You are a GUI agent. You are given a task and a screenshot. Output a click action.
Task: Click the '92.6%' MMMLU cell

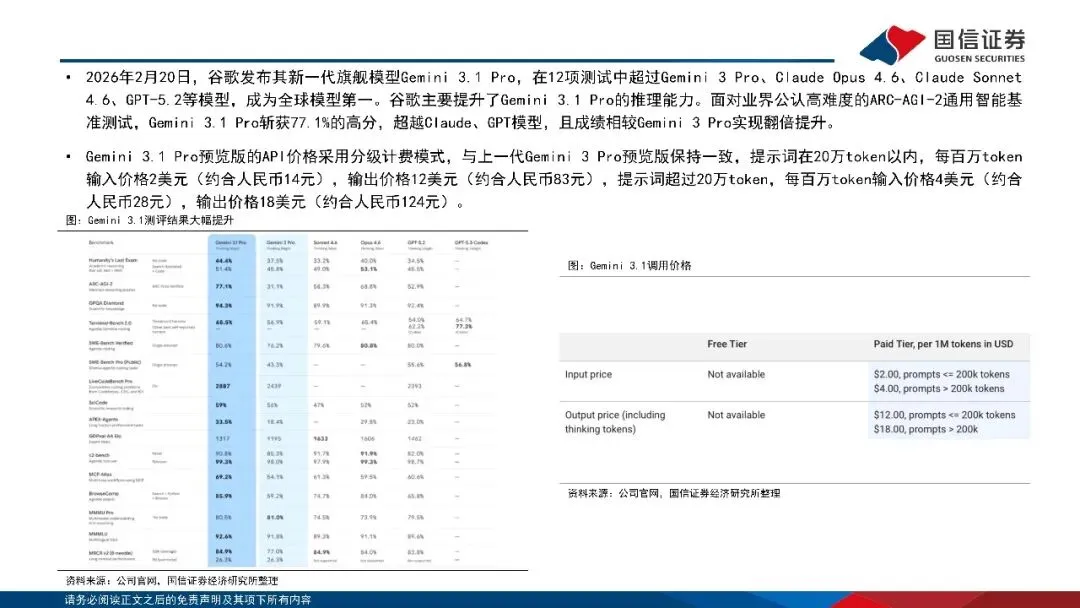tap(224, 536)
